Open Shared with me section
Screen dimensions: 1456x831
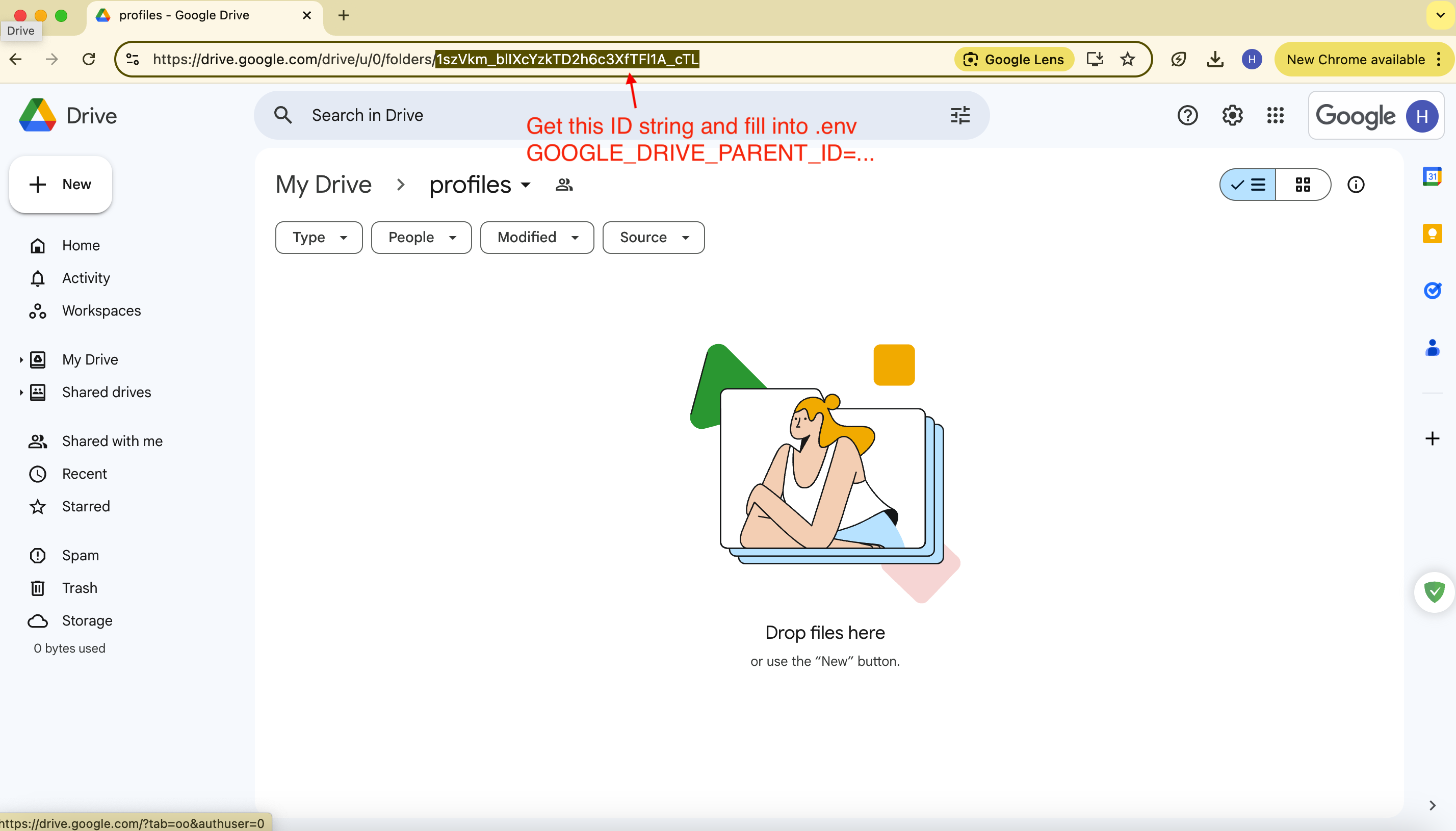pos(112,441)
